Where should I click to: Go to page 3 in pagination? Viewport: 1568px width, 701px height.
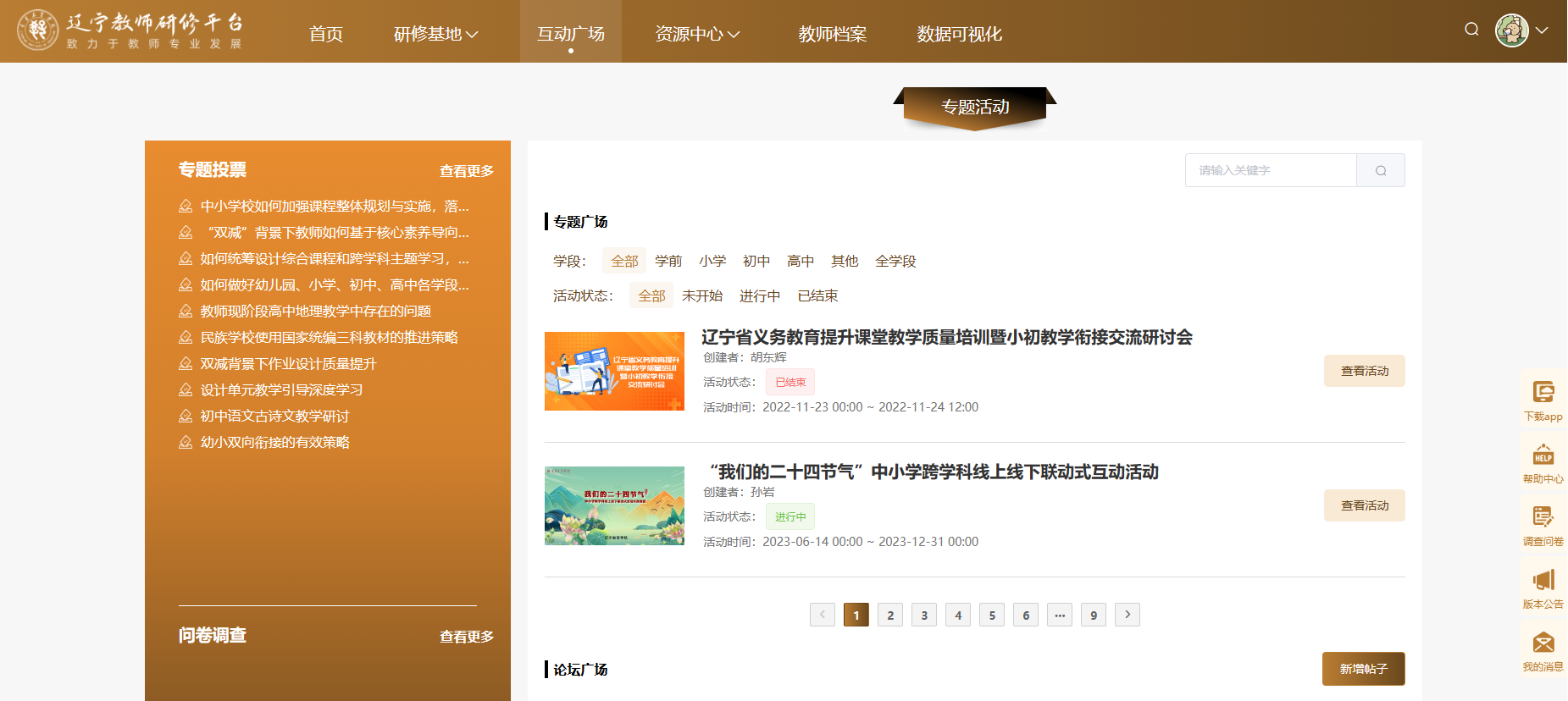pyautogui.click(x=924, y=615)
